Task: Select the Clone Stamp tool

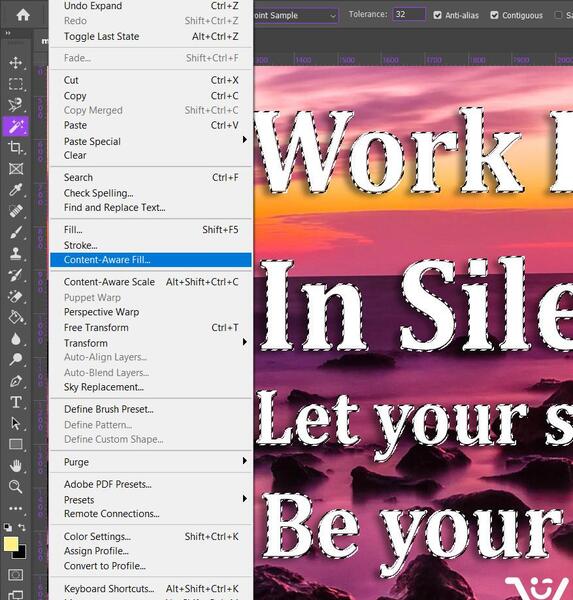Action: (x=16, y=253)
